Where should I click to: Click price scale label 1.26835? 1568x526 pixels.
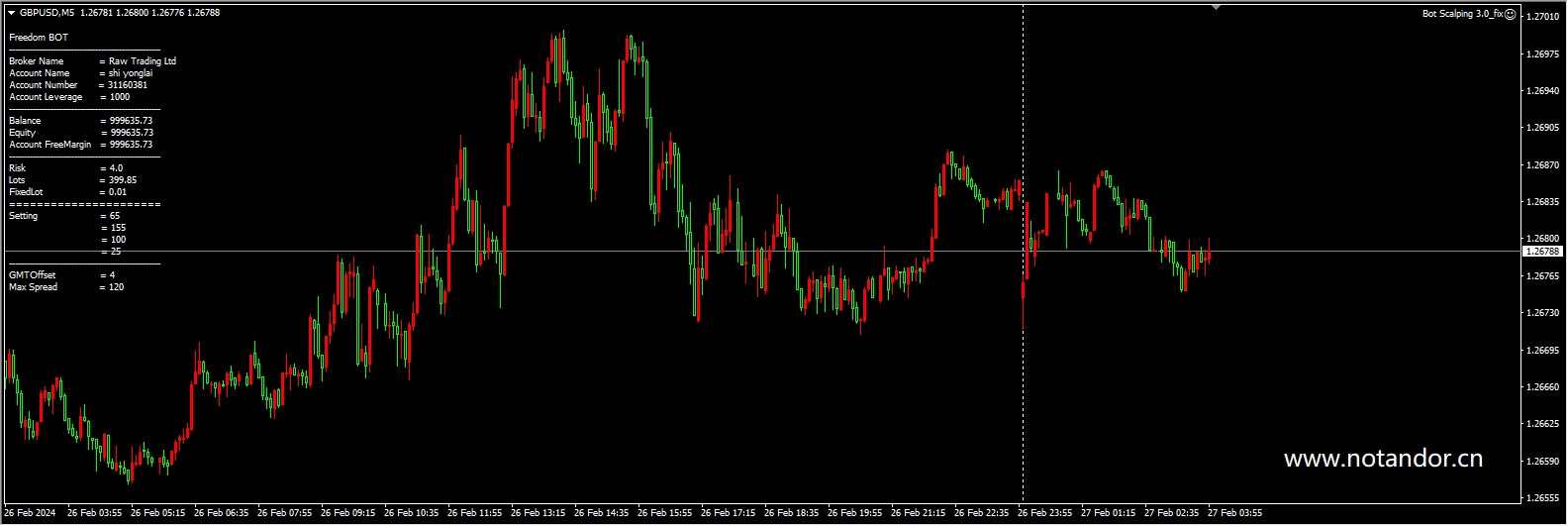click(x=1543, y=202)
